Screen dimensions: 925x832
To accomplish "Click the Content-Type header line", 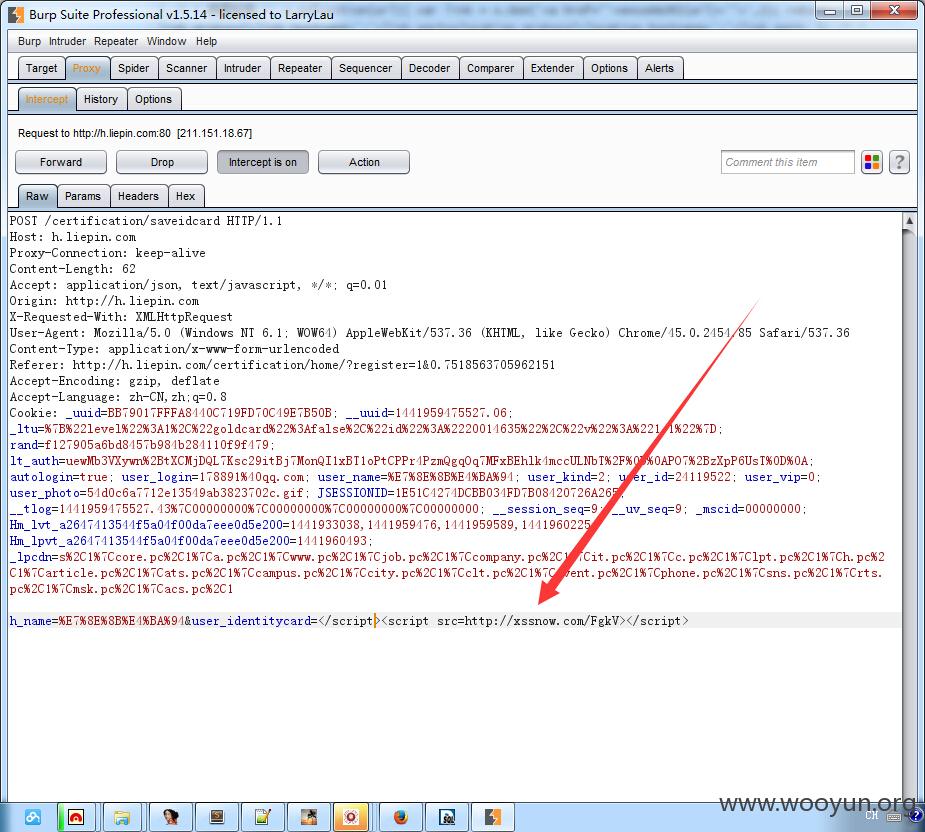I will pyautogui.click(x=174, y=349).
